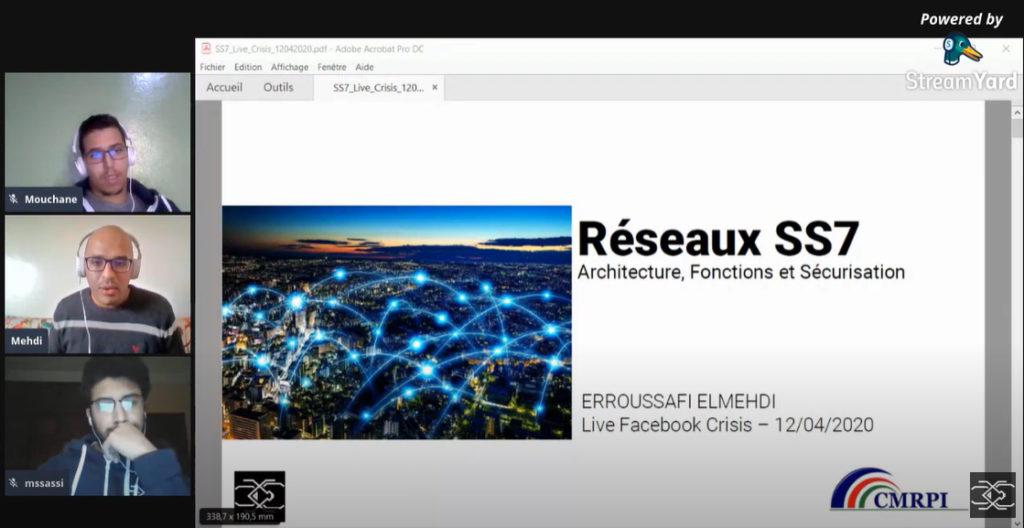Select mssassi's video feed
The height and width of the screenshot is (528, 1024).
(98, 426)
